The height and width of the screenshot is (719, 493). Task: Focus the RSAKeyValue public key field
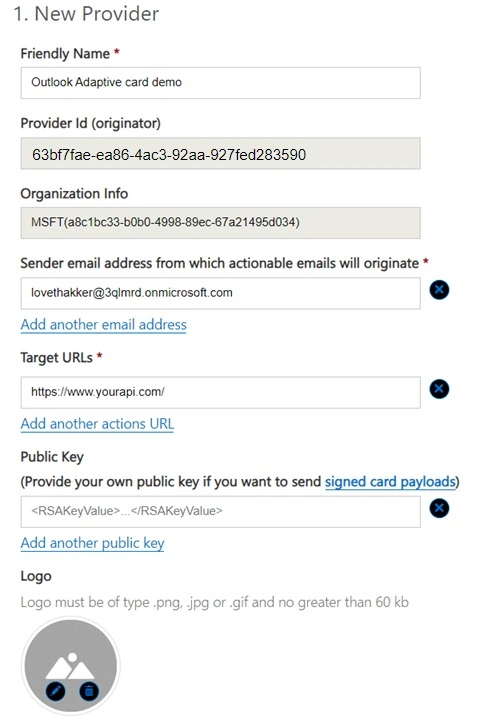click(x=221, y=512)
